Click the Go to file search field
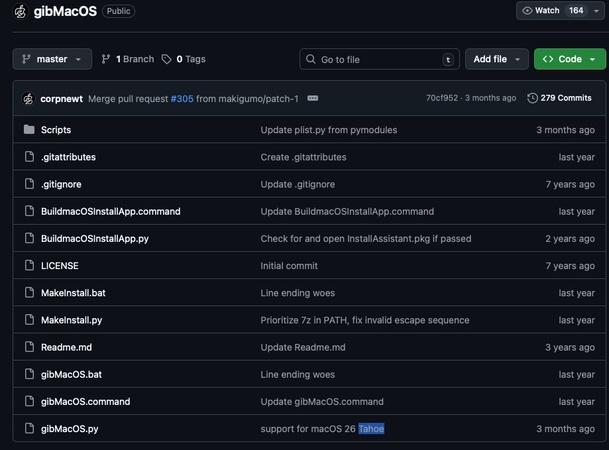 378,59
